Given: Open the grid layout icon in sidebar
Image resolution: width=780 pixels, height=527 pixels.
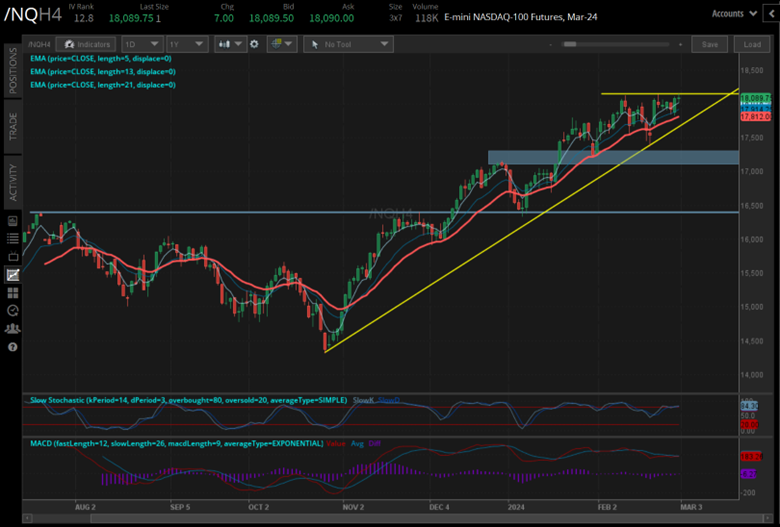Looking at the screenshot, I should pyautogui.click(x=12, y=293).
